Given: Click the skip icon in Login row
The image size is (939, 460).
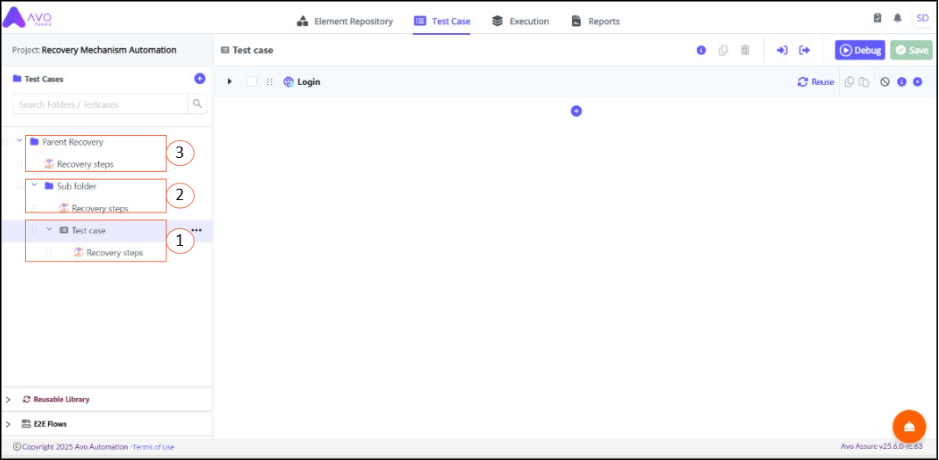Looking at the screenshot, I should click(x=884, y=82).
